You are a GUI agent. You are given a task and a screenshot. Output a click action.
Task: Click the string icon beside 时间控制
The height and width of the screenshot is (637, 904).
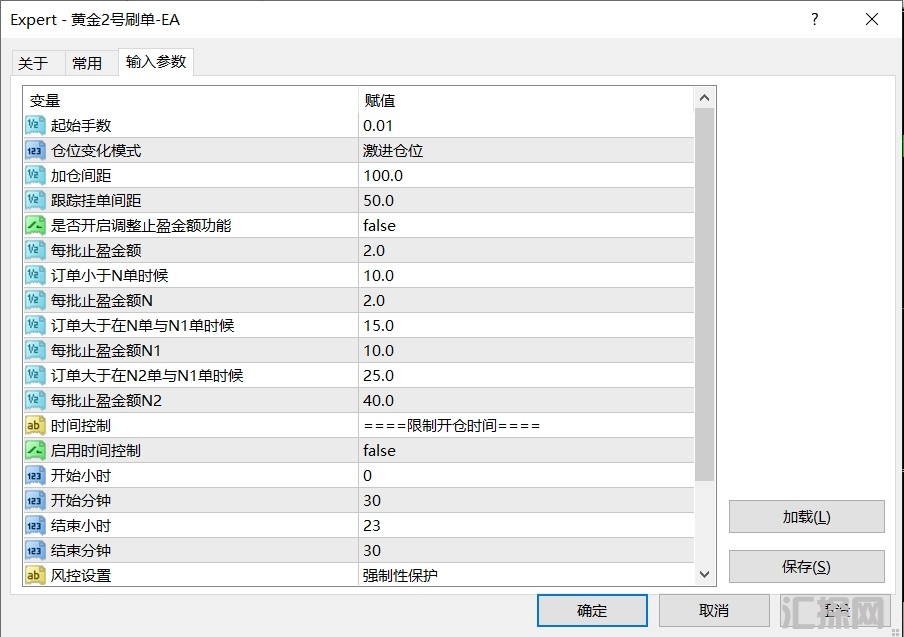35,426
